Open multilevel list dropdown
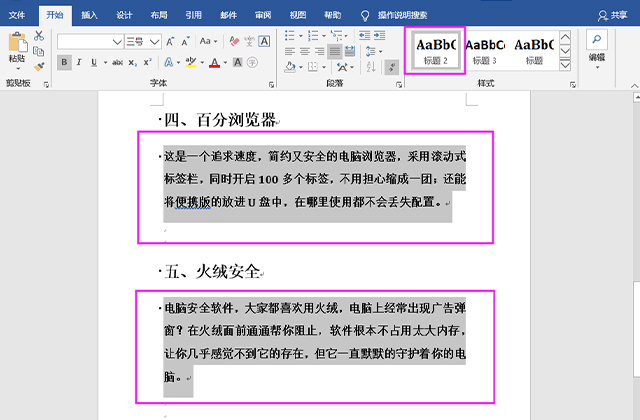The image size is (640, 420). pos(346,36)
